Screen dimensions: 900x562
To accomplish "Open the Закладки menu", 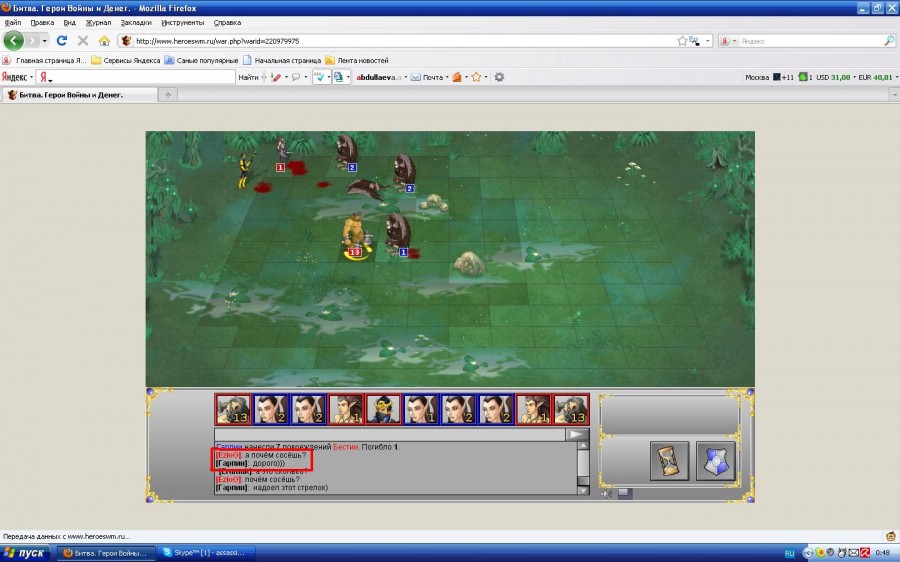I will [136, 22].
